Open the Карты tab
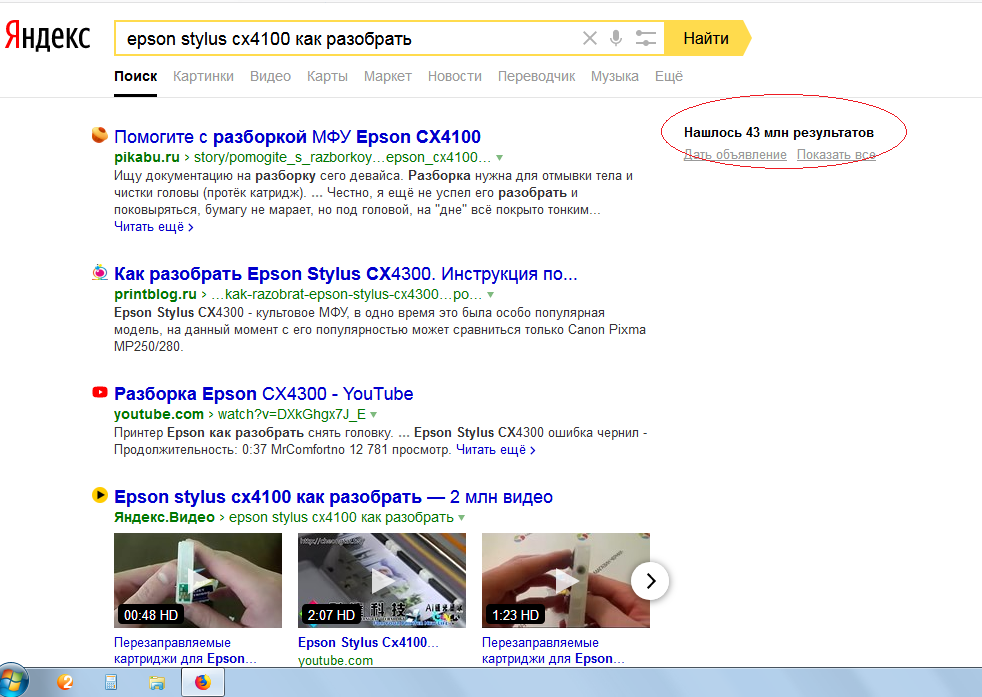The height and width of the screenshot is (697, 982). point(327,76)
